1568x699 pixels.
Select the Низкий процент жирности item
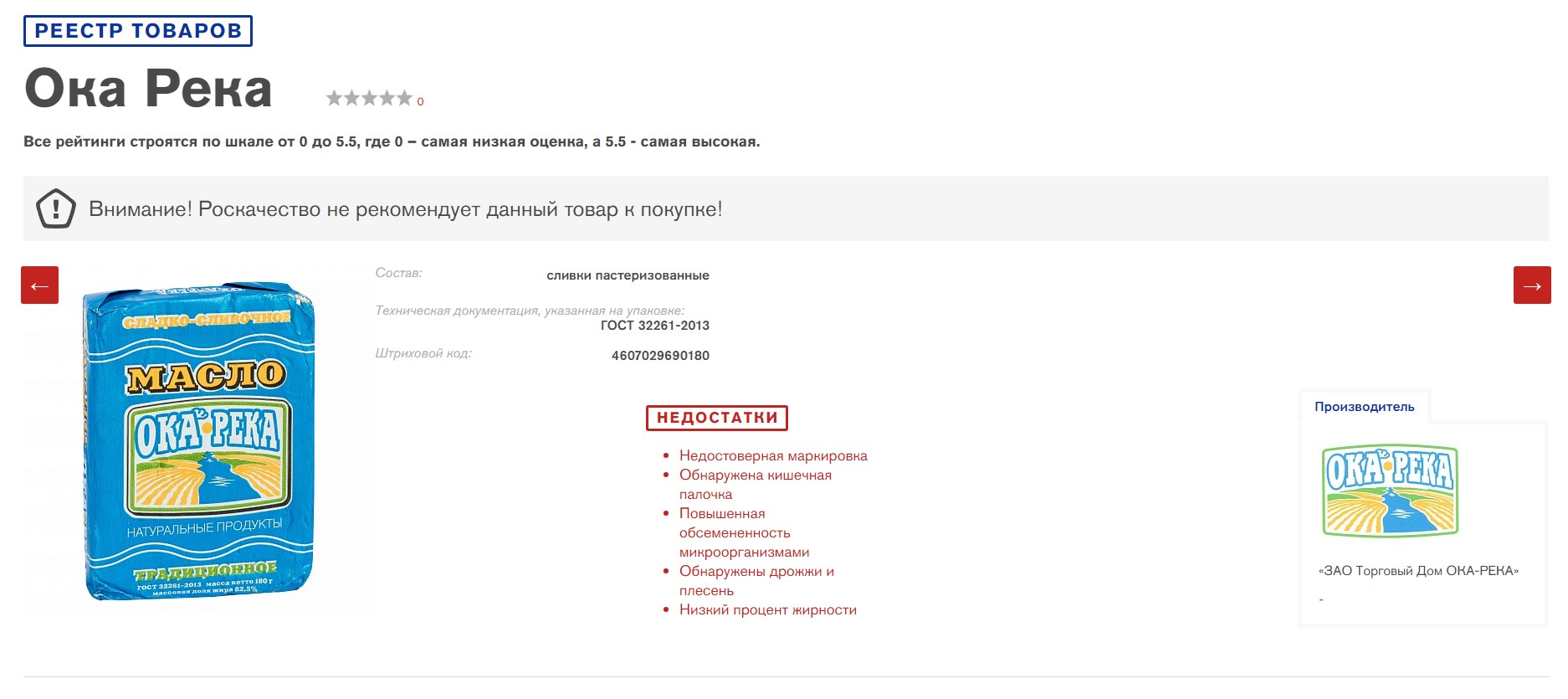tap(768, 610)
